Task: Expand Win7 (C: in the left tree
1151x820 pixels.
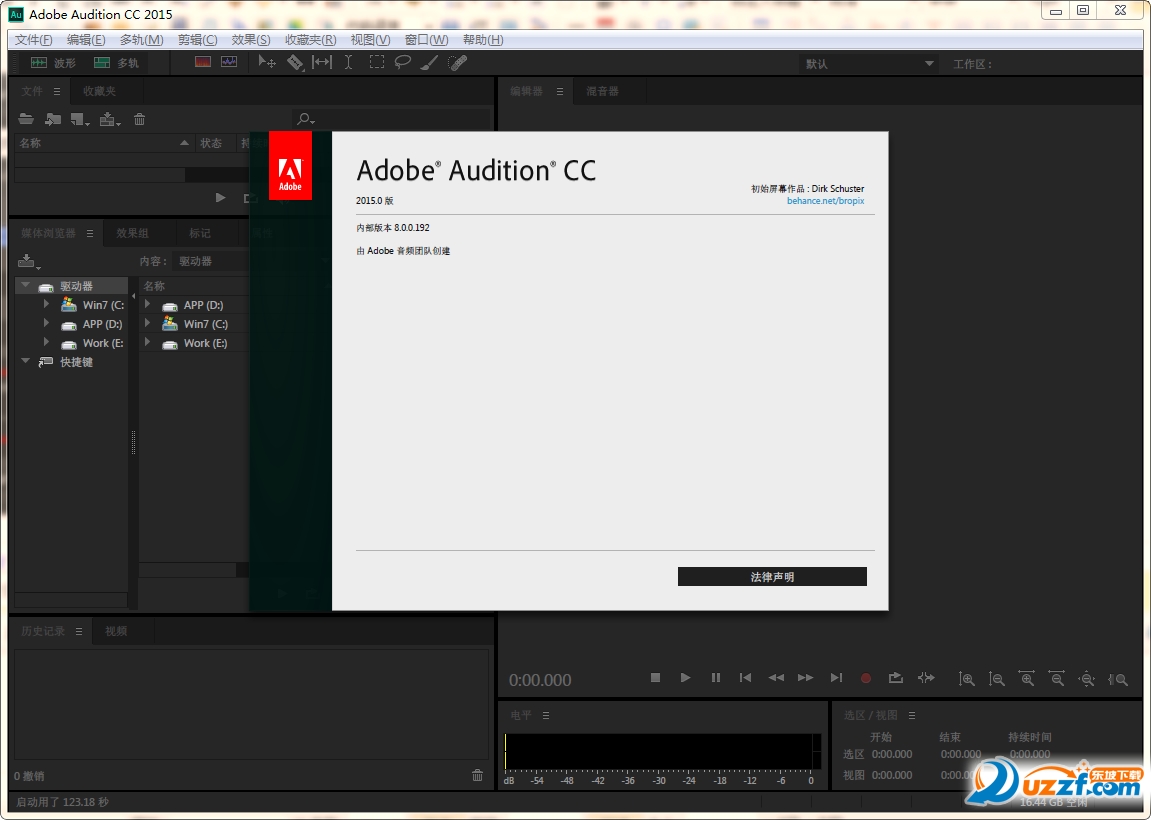Action: pos(46,304)
